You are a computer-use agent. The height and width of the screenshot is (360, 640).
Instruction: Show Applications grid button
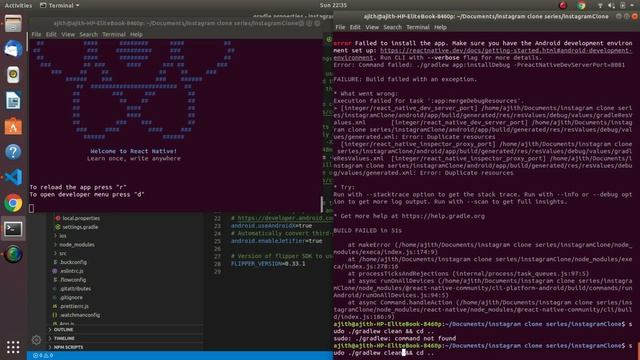tap(13, 347)
